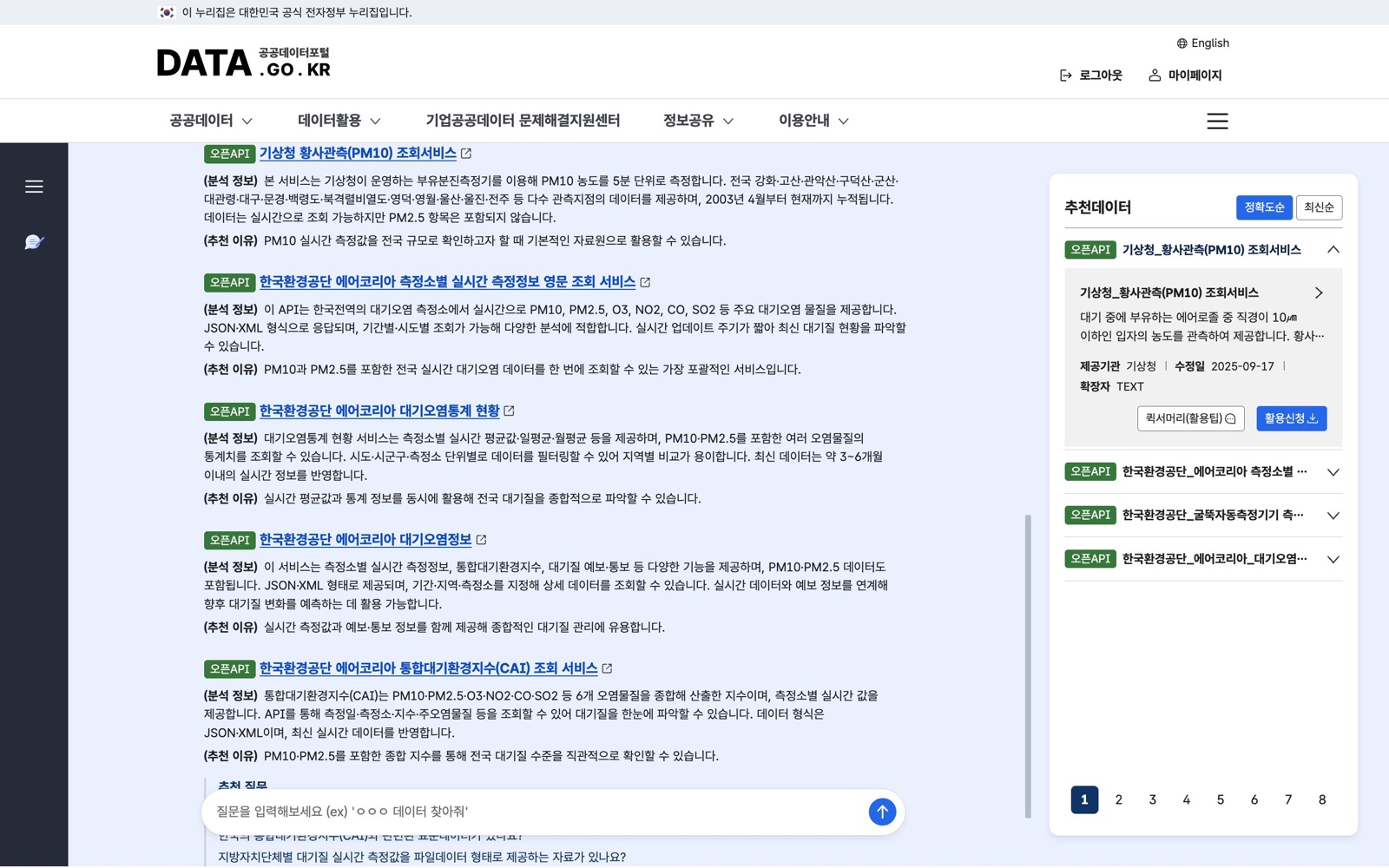The image size is (1389, 868).
Task: Click the 마이페이지 user icon
Action: (x=1155, y=76)
